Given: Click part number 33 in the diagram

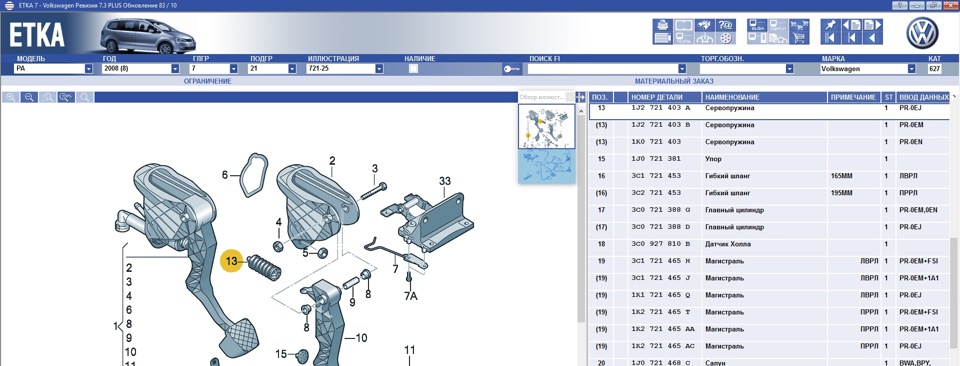Looking at the screenshot, I should click(x=444, y=181).
